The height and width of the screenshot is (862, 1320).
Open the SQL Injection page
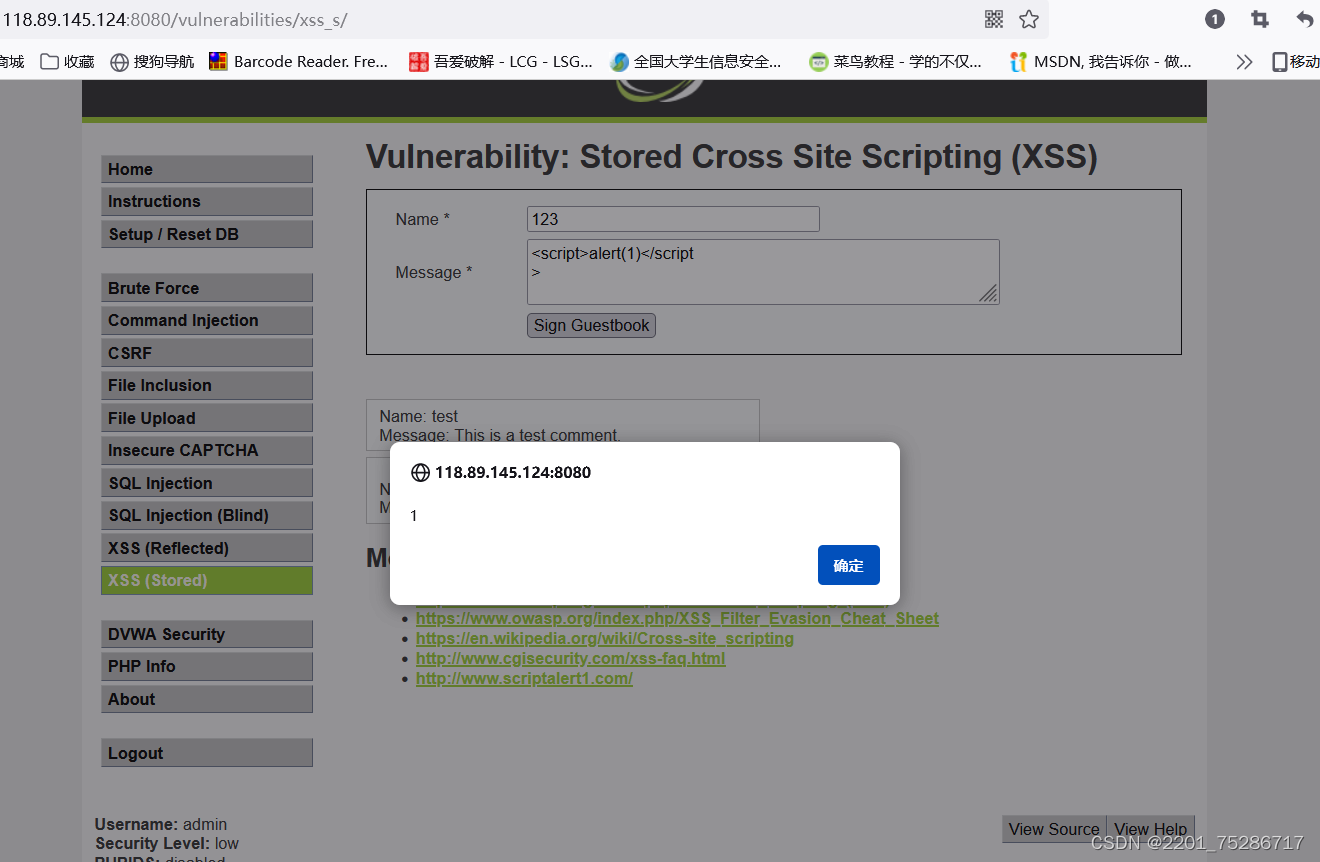click(x=207, y=483)
